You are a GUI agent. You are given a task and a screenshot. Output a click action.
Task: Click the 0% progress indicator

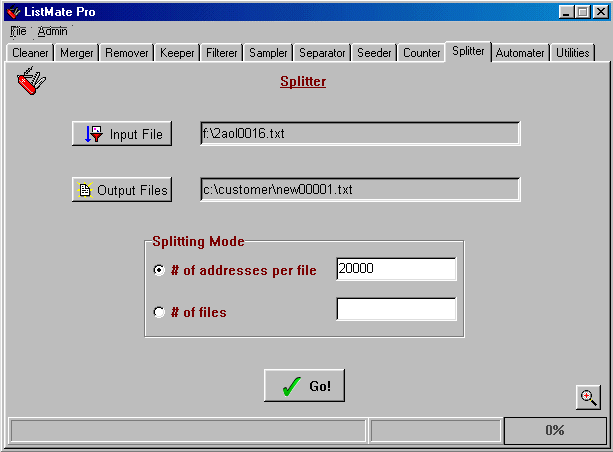pos(554,431)
